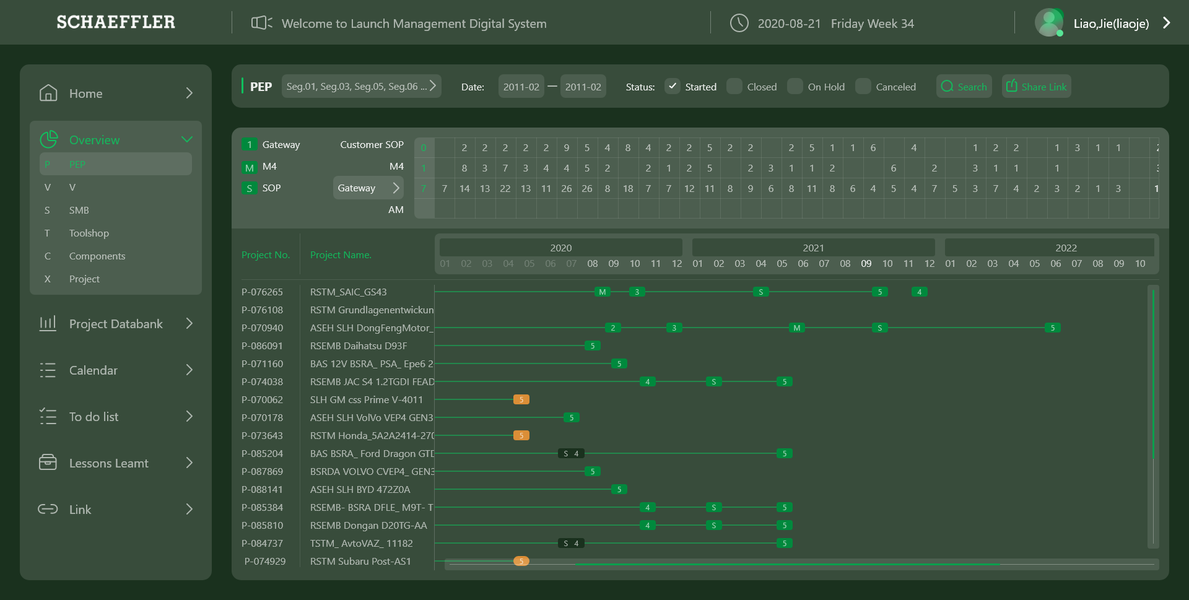The height and width of the screenshot is (600, 1189).
Task: Click milestone 5 on RSEMB Daihatsu D93F row
Action: 592,346
